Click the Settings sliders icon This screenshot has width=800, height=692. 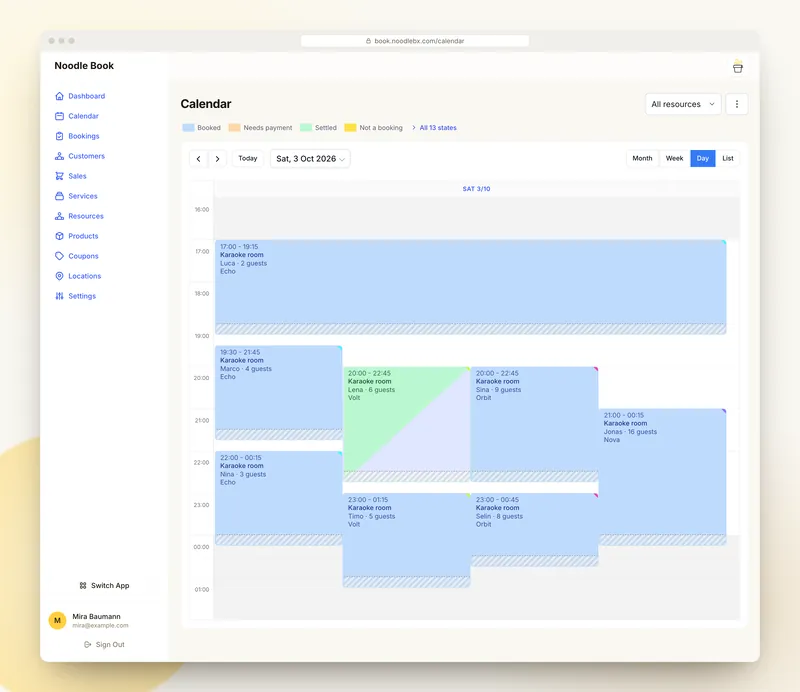click(x=59, y=296)
